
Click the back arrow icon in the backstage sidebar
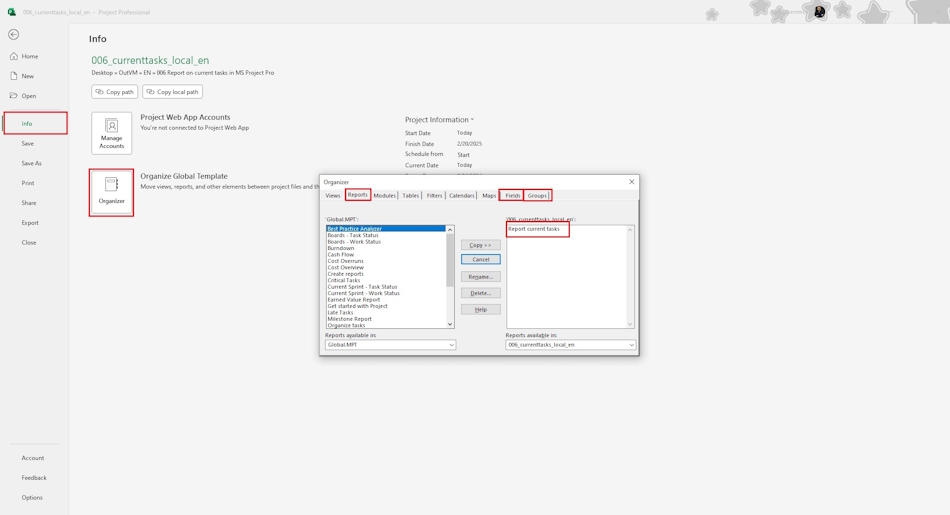pyautogui.click(x=13, y=35)
